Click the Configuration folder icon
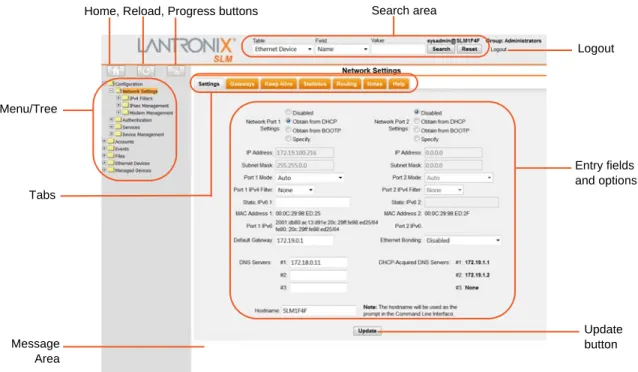638x372 pixels. (x=111, y=84)
